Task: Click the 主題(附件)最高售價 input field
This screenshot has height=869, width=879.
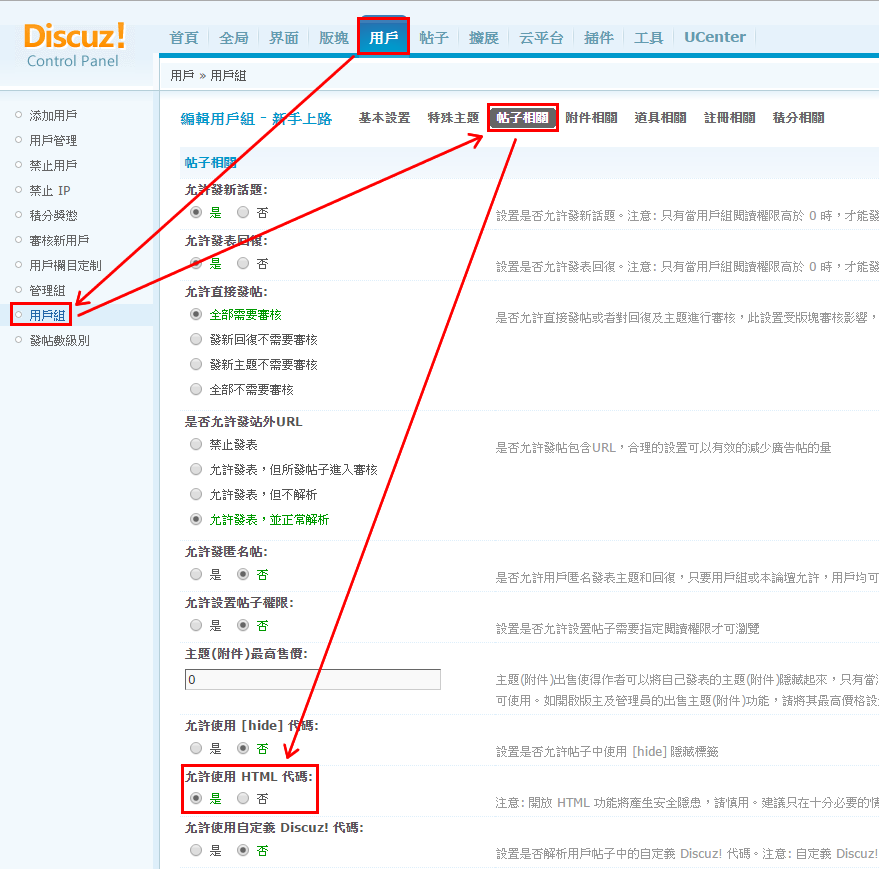Action: click(313, 680)
